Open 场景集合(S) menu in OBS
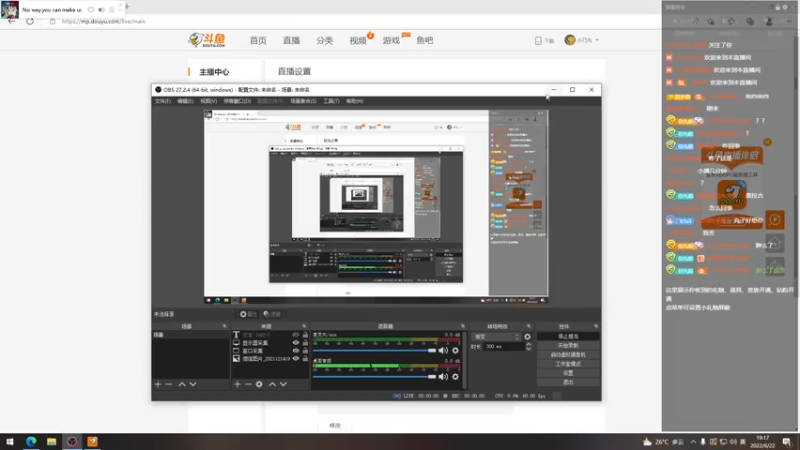800x450 pixels. point(304,101)
